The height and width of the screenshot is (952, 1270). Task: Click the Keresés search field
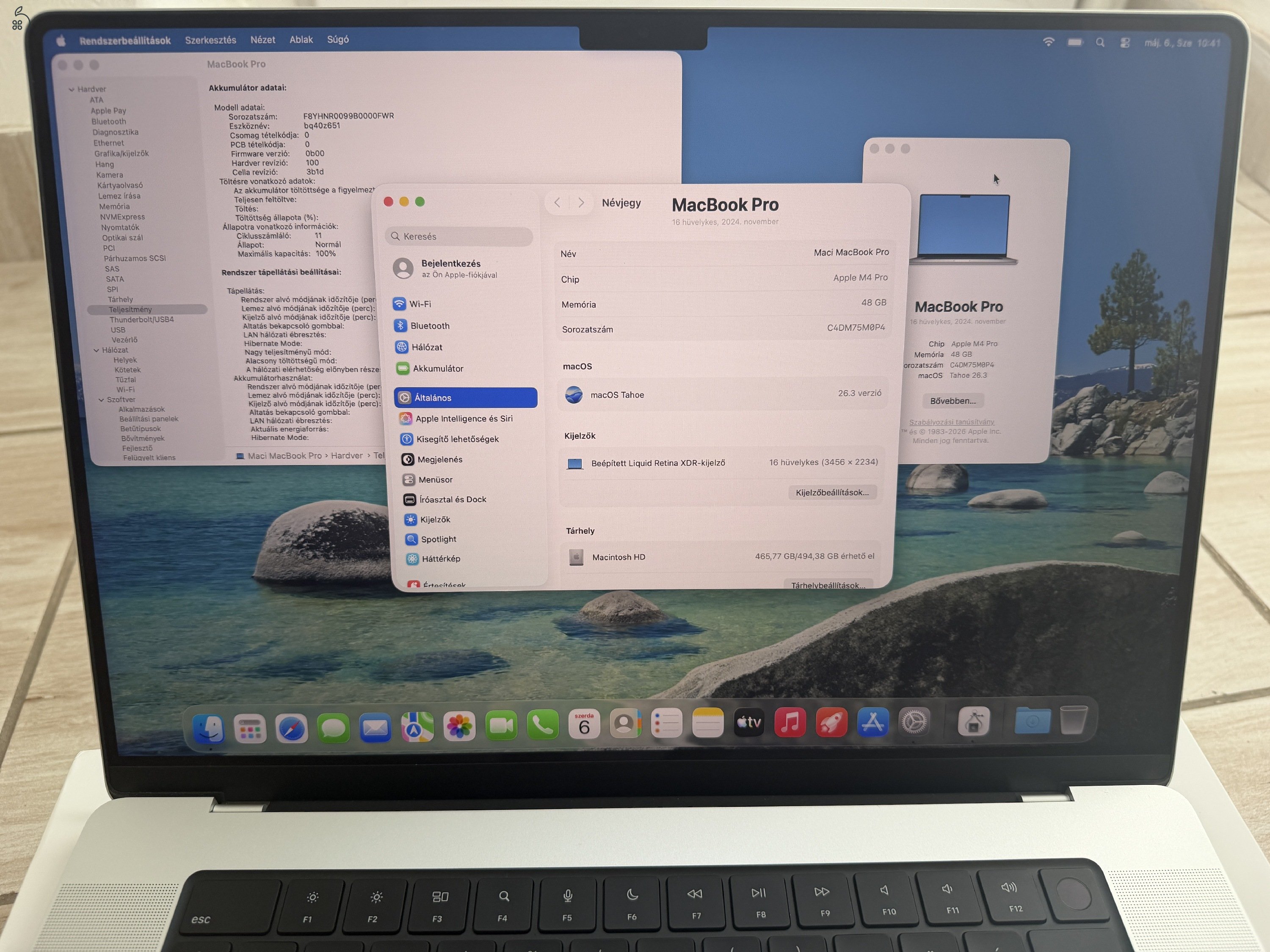click(x=459, y=237)
